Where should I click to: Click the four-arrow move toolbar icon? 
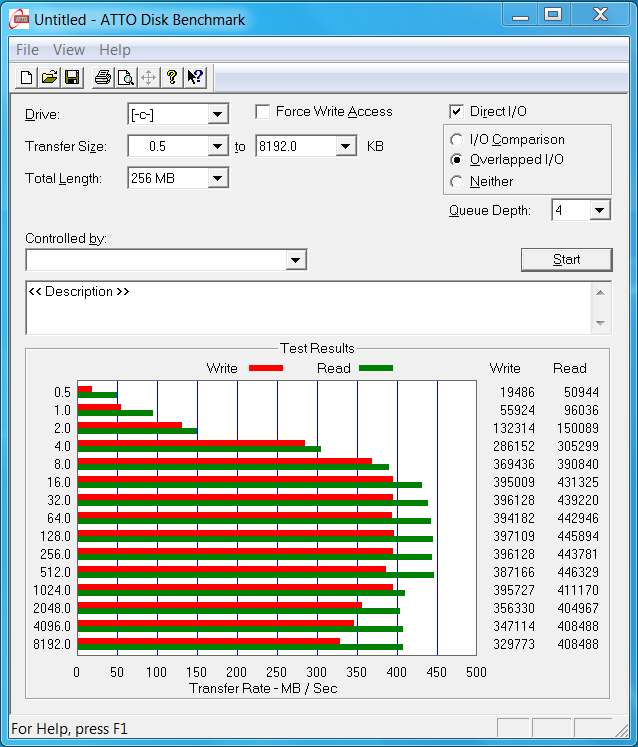[x=148, y=77]
